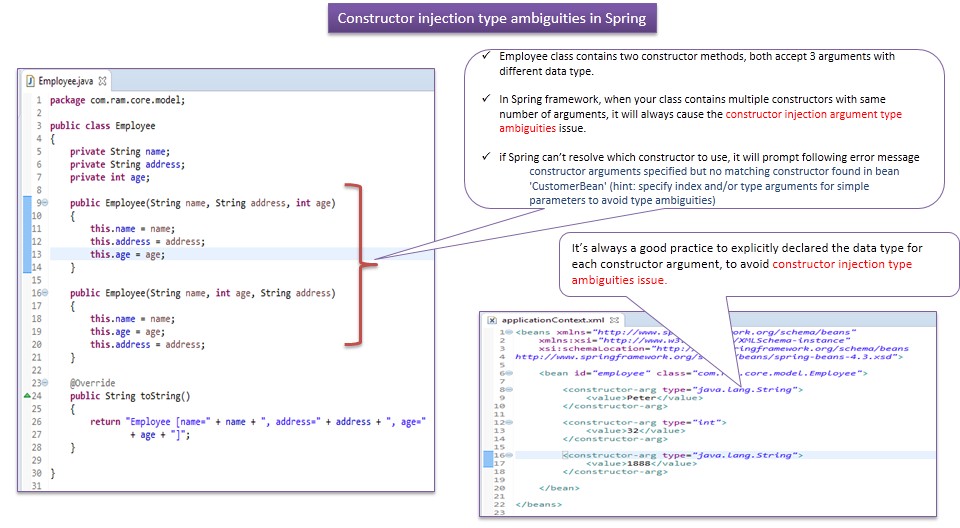Click 'public class Employee' declaration
Viewport: 960px width, 528px height.
pos(102,126)
